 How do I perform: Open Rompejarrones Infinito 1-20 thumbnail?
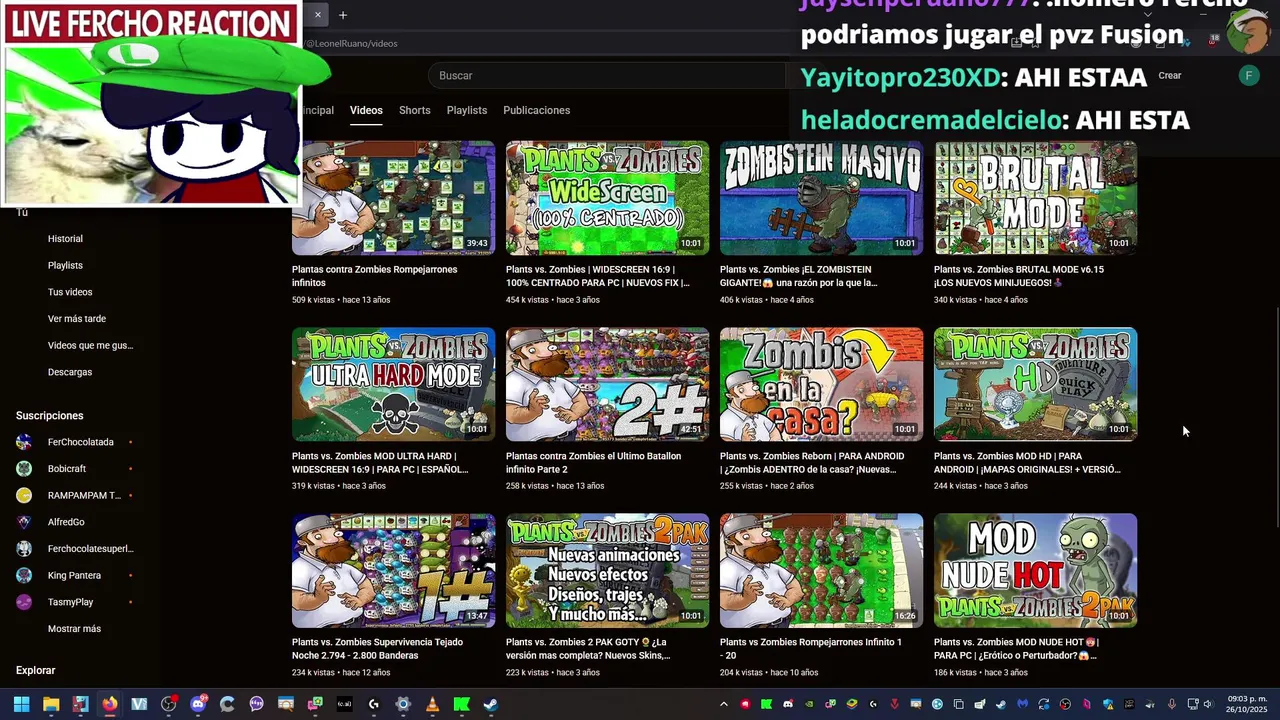pos(821,570)
